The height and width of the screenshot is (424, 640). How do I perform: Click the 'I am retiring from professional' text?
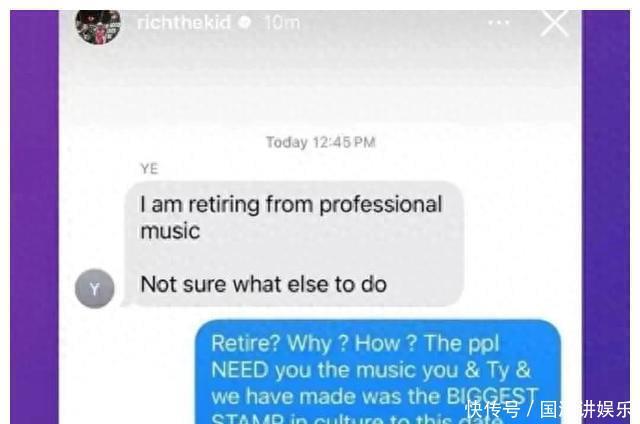[291, 204]
